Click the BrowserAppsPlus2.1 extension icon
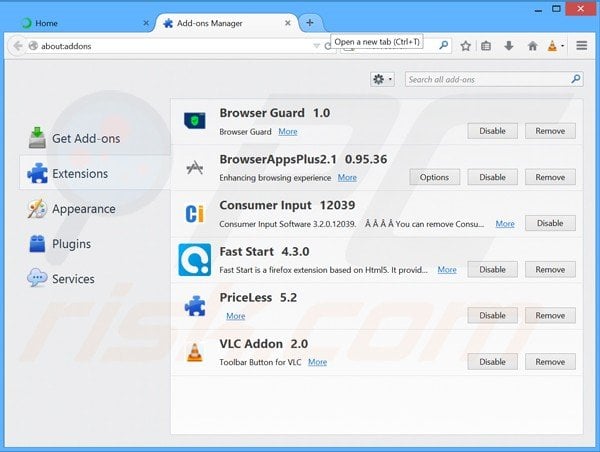The height and width of the screenshot is (452, 600). pos(195,168)
